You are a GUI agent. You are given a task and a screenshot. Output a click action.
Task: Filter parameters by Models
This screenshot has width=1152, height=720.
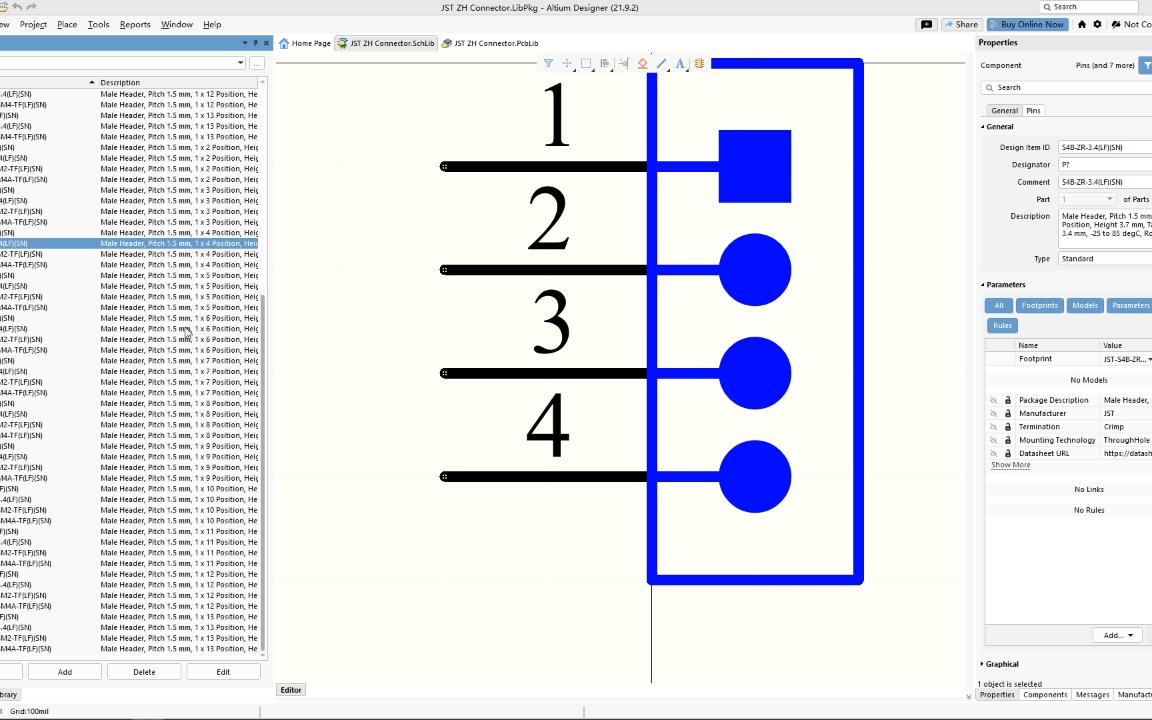point(1084,306)
